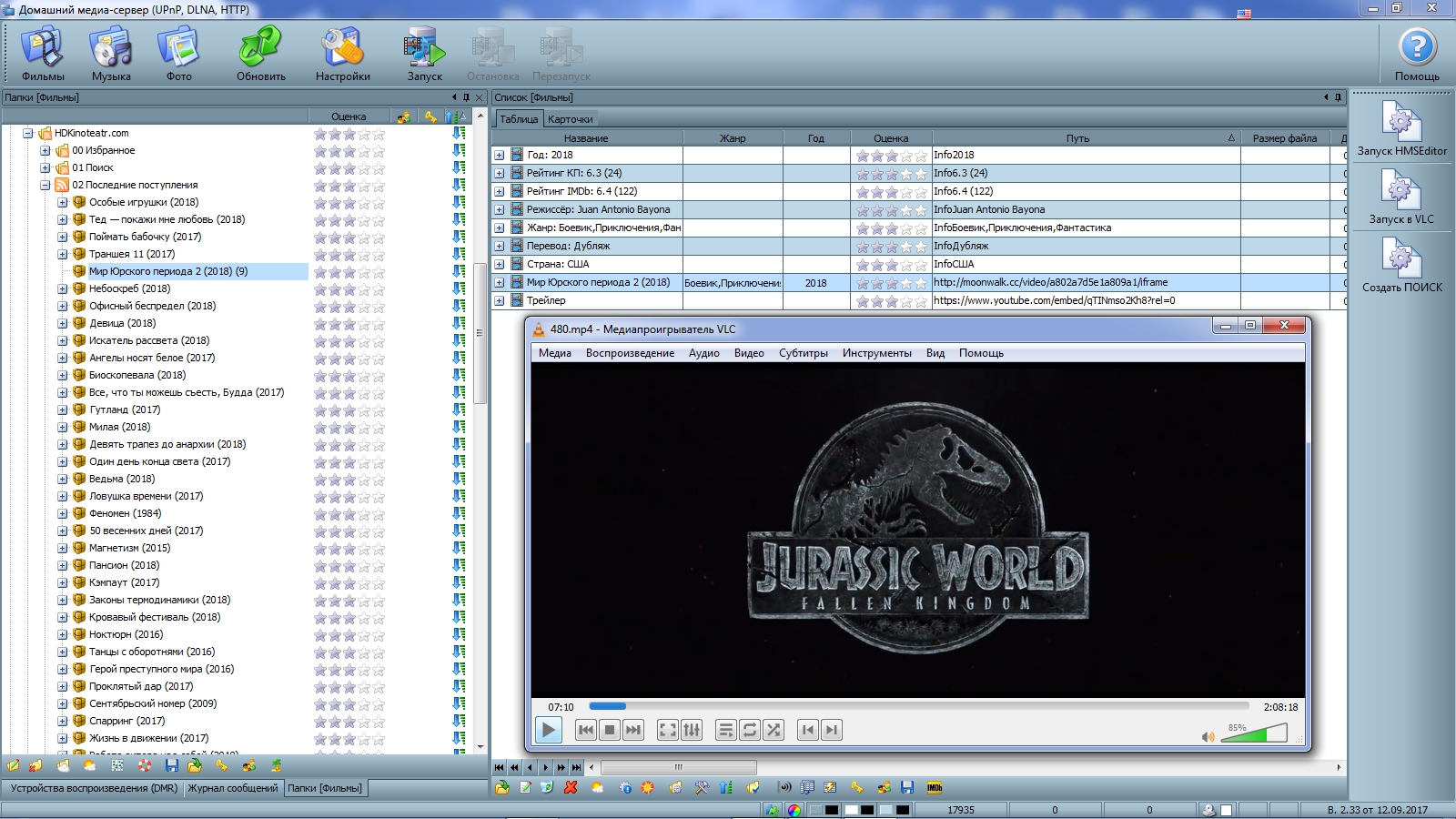1456x819 pixels.
Task: Click Запуск в VLC in the side panel
Action: (1401, 196)
